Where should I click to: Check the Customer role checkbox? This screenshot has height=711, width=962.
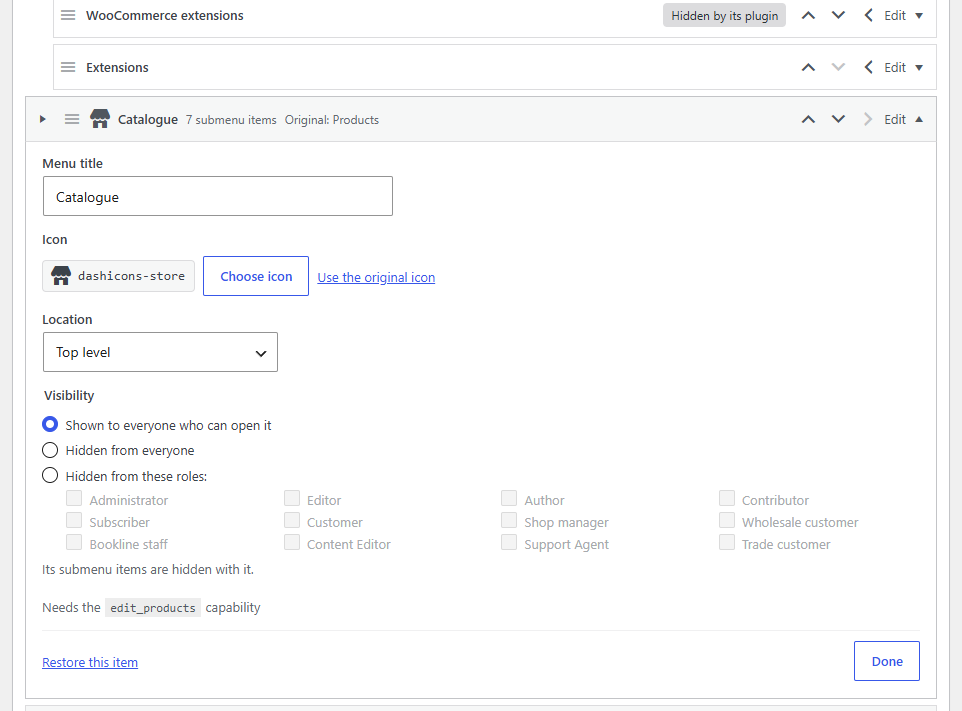pos(292,520)
